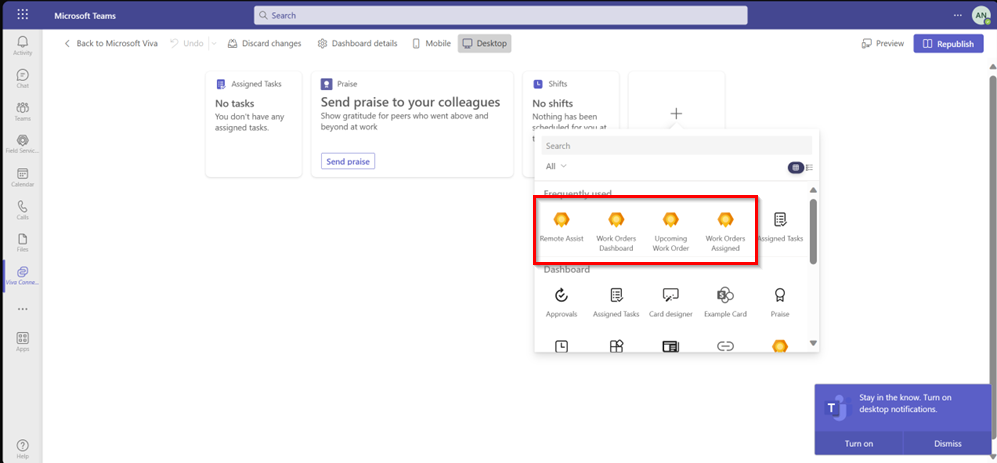Discard changes to the dashboard
Screen dimensions: 997x463
pyautogui.click(x=265, y=43)
